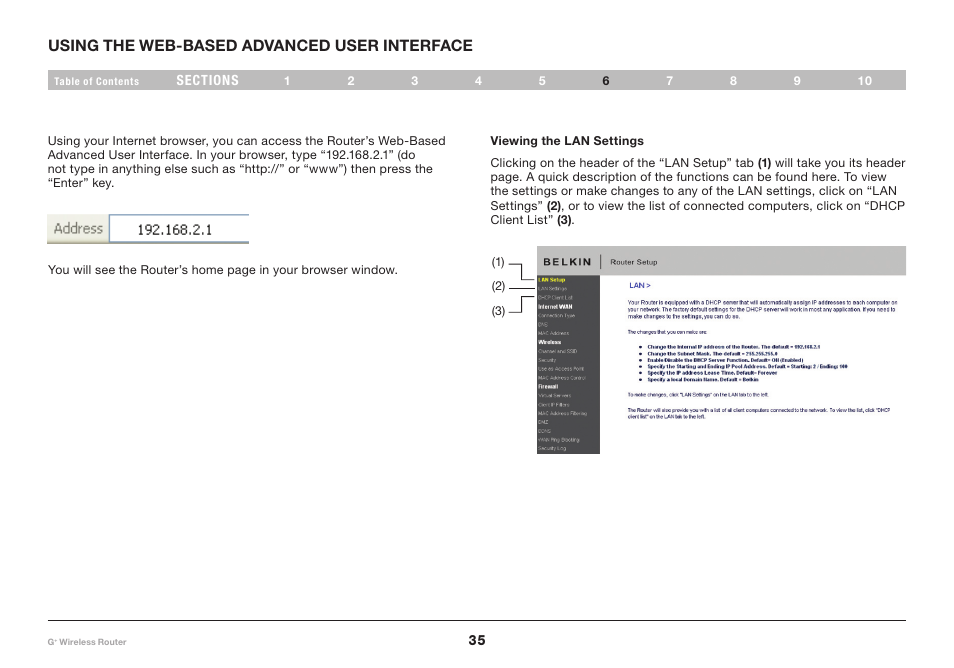Click the 'Viewing the LAN Settings' heading

(567, 141)
